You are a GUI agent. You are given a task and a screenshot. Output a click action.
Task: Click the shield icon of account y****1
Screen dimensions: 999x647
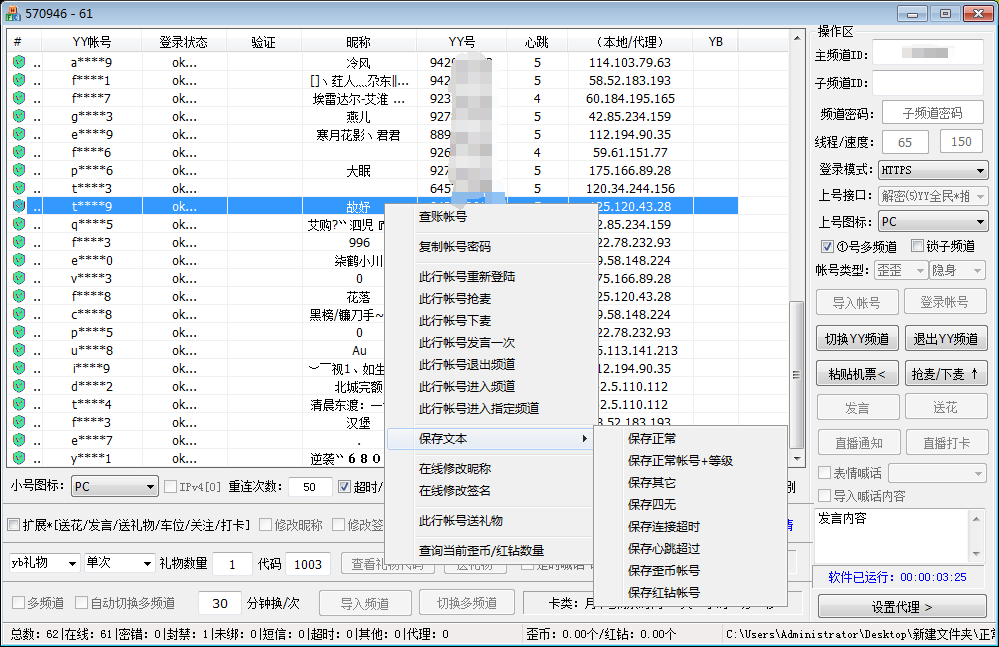pos(18,458)
